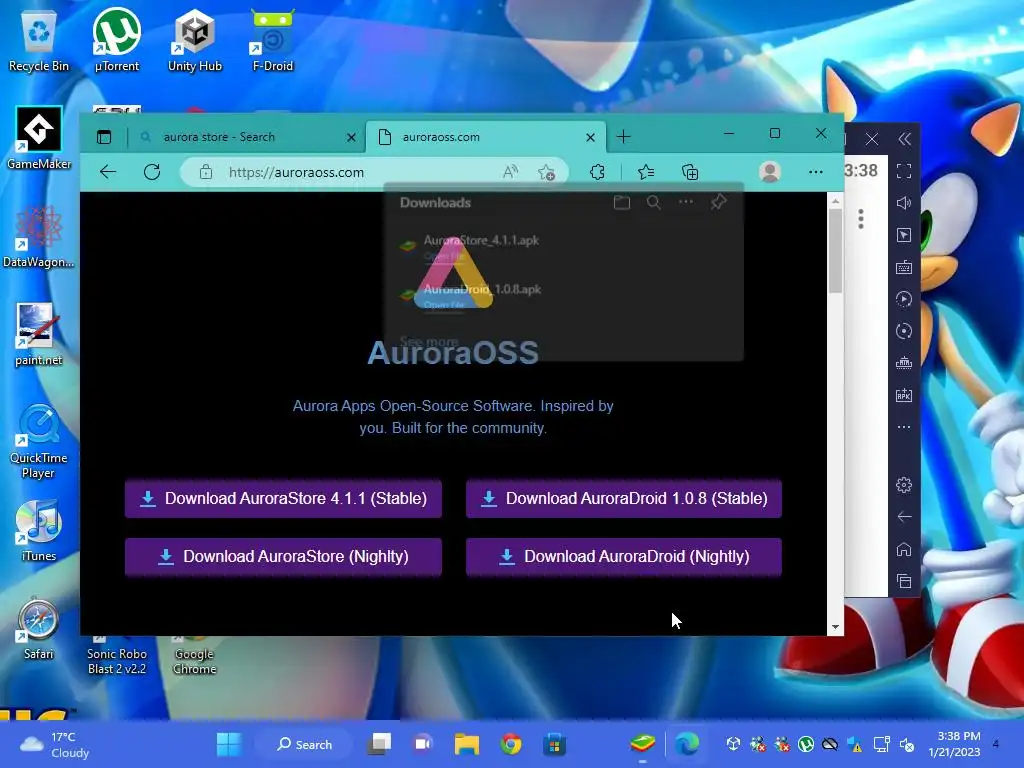The height and width of the screenshot is (768, 1024).
Task: Open BlueStacks keyboard controls icon
Action: pyautogui.click(x=904, y=267)
